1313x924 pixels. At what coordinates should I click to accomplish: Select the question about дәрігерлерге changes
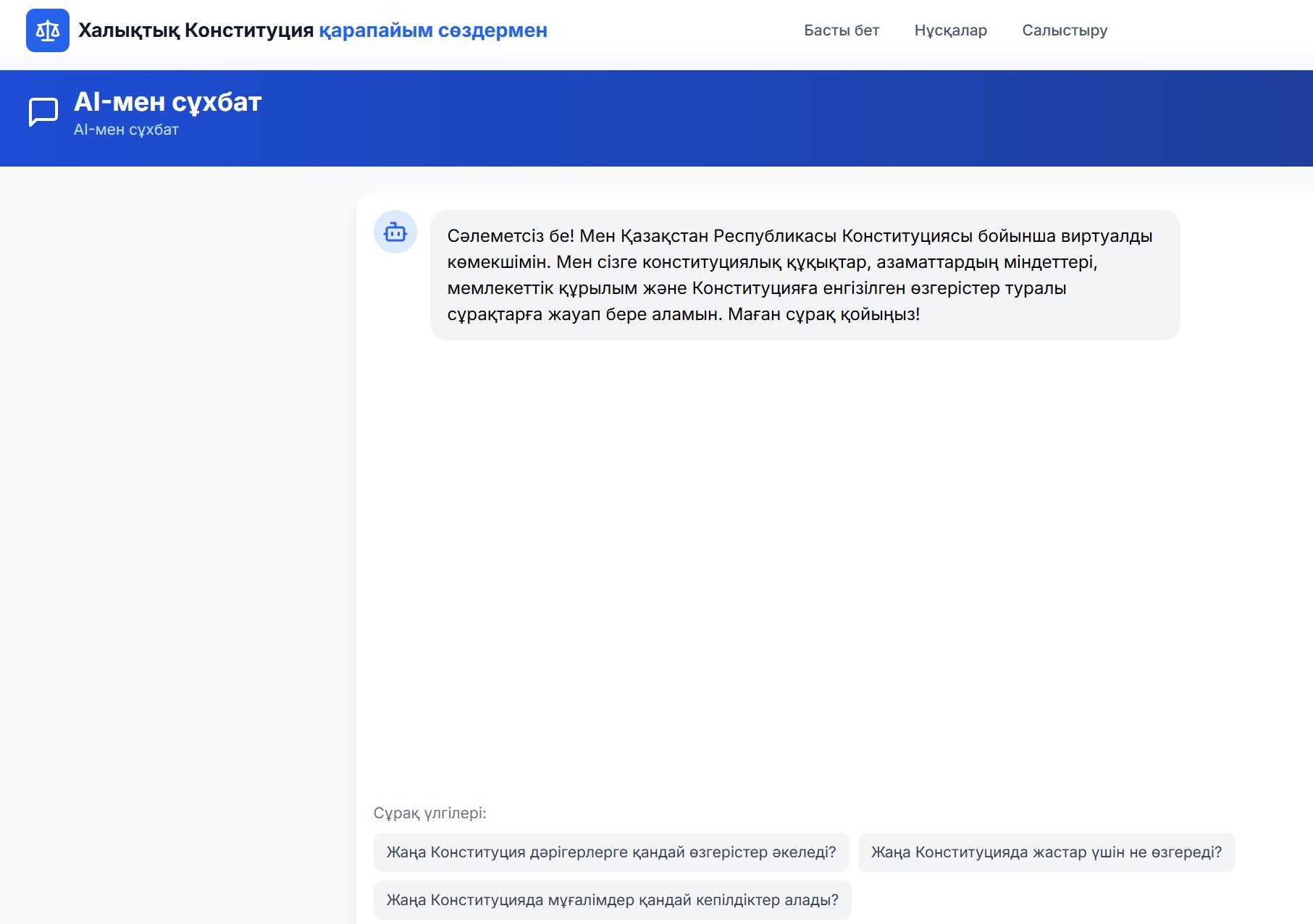611,852
